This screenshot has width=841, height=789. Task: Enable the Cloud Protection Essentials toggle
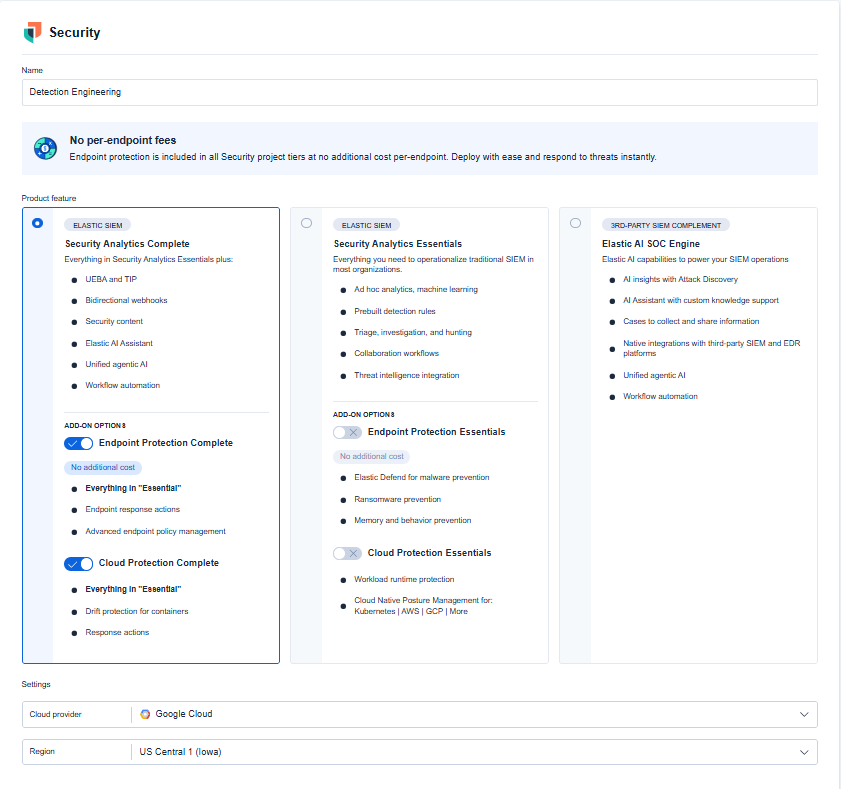(x=347, y=553)
